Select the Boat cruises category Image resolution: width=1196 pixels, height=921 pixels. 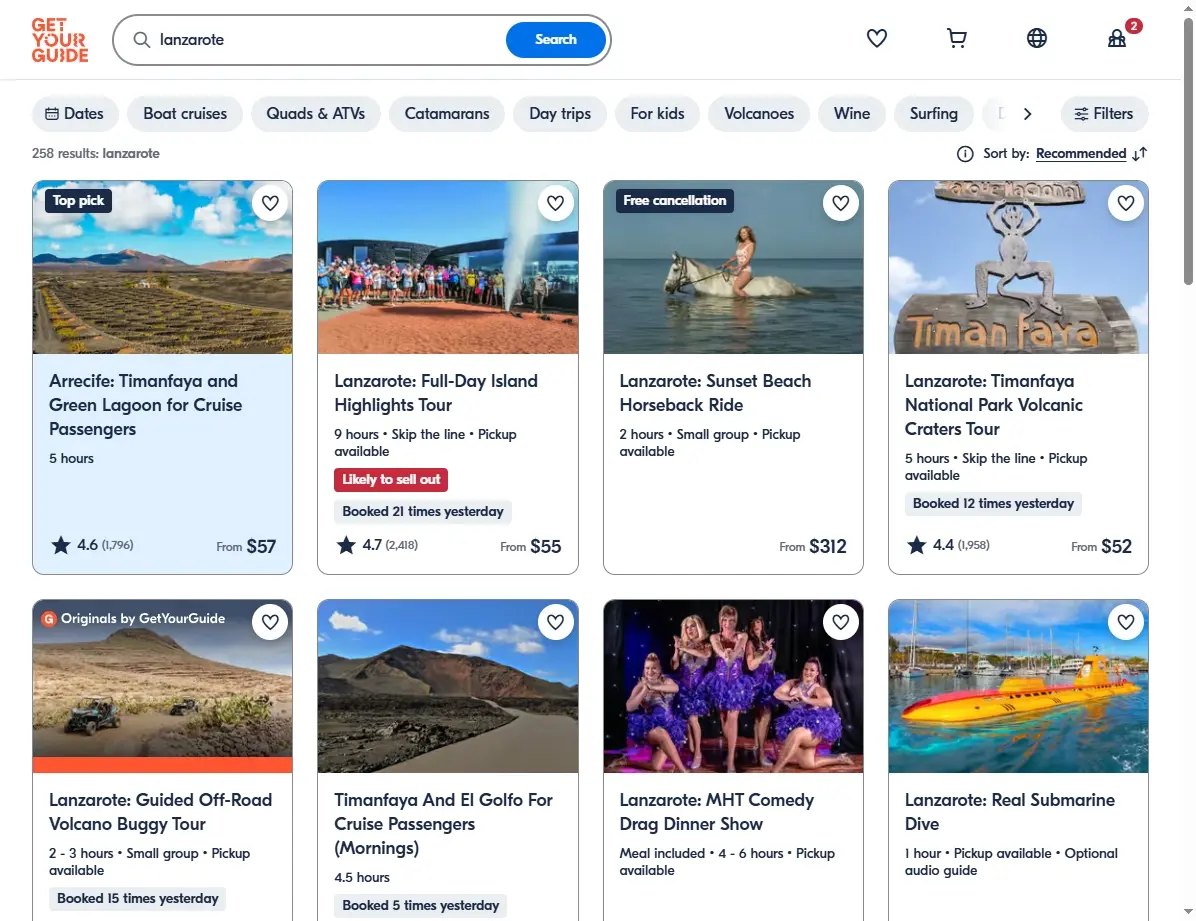click(x=185, y=114)
